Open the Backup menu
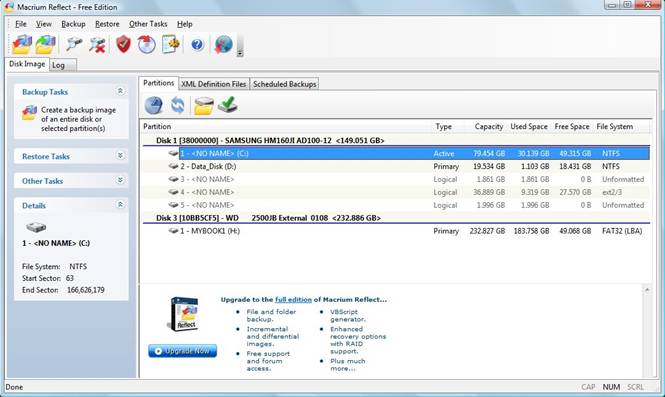The width and height of the screenshot is (665, 397). pyautogui.click(x=73, y=24)
